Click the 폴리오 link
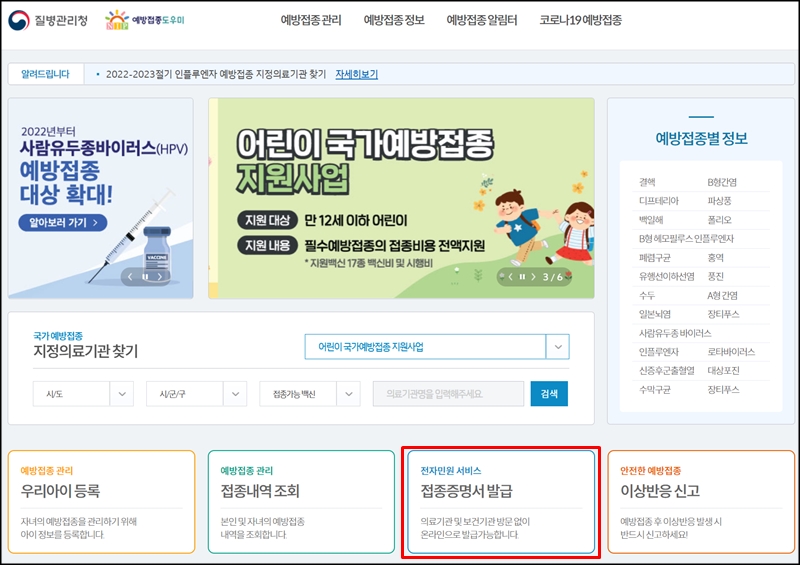800x565 pixels. point(719,220)
